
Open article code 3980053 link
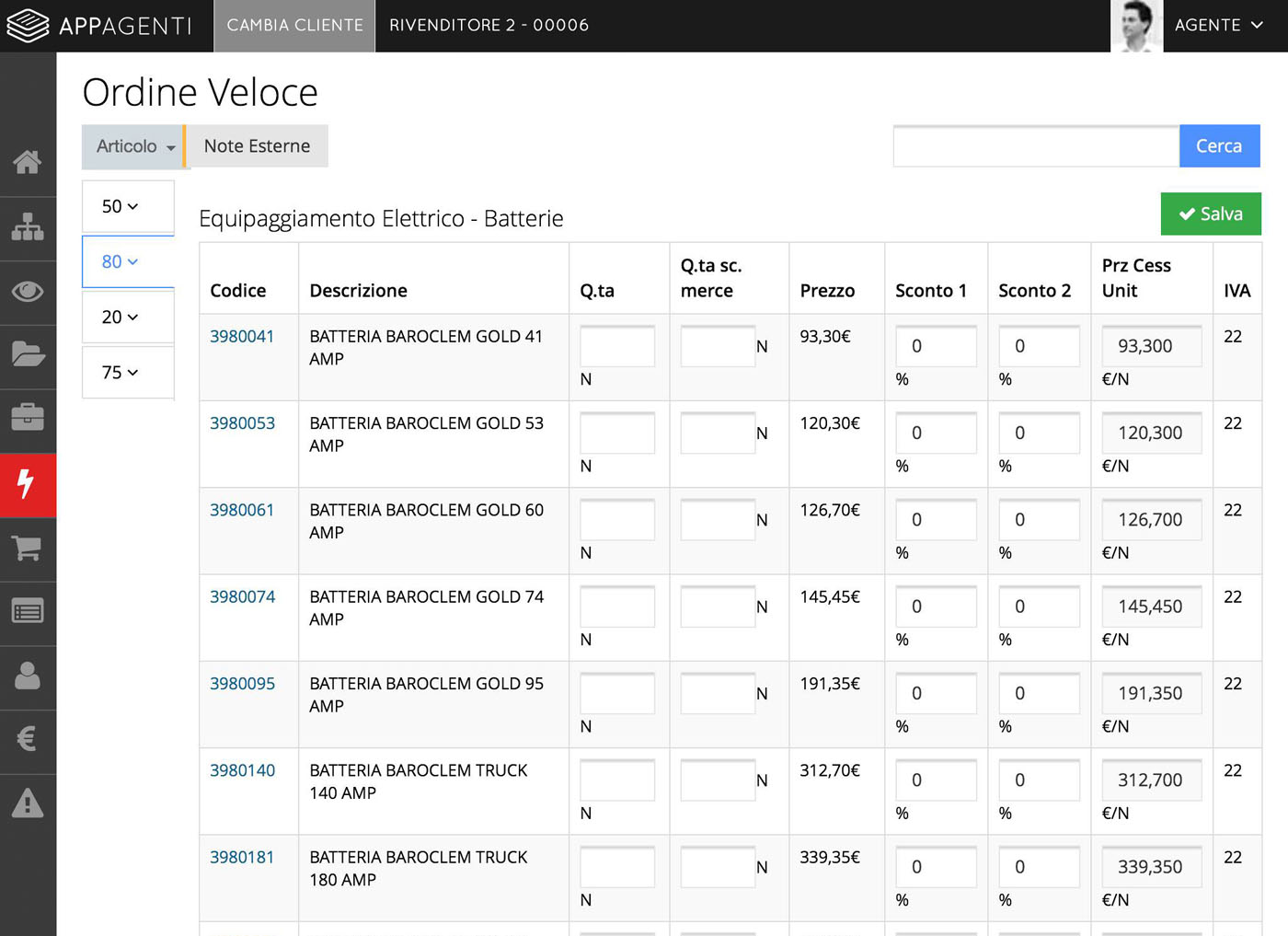pos(242,423)
